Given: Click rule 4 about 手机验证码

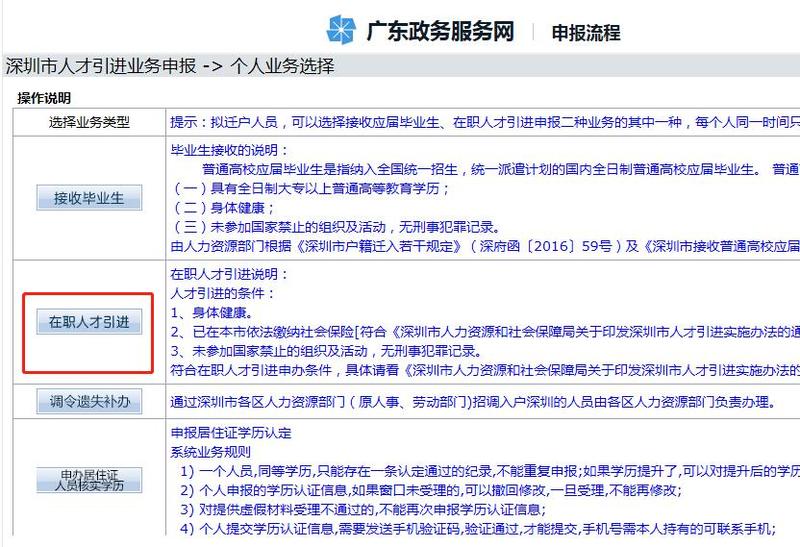Looking at the screenshot, I should [480, 528].
